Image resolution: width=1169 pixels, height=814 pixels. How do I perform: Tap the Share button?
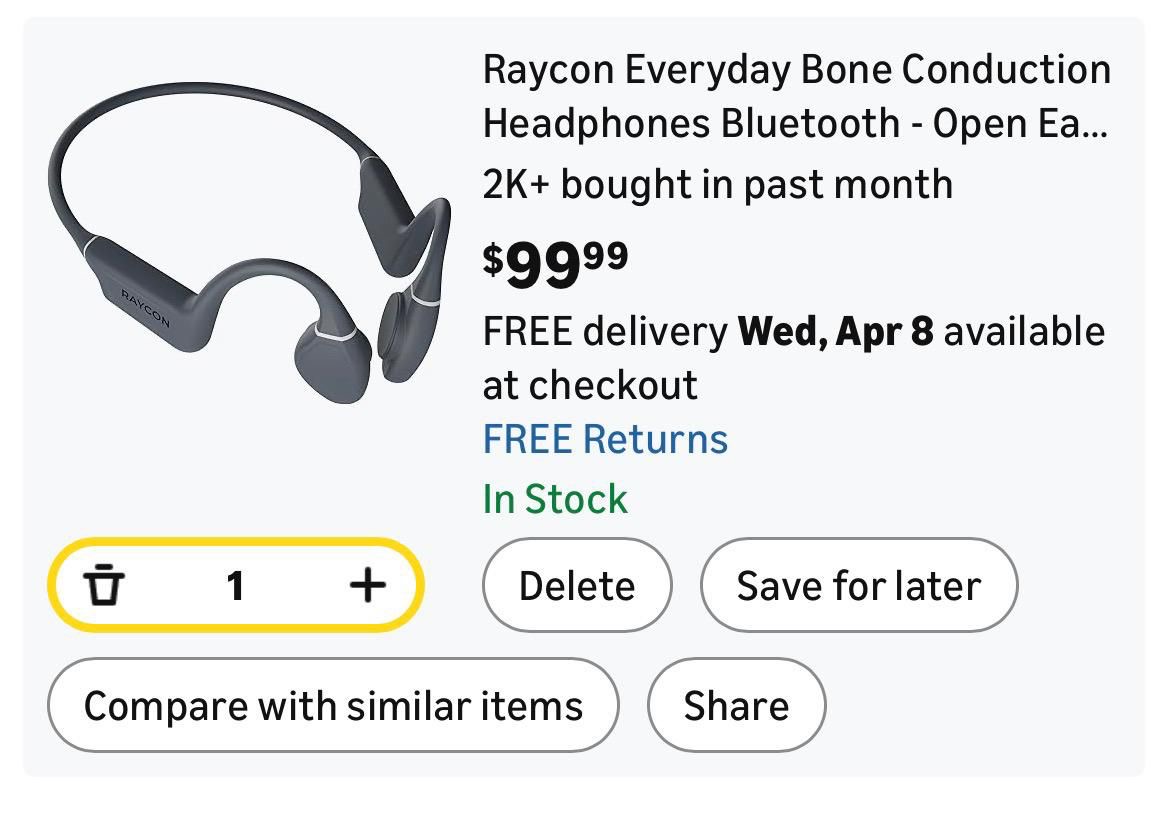pos(736,705)
